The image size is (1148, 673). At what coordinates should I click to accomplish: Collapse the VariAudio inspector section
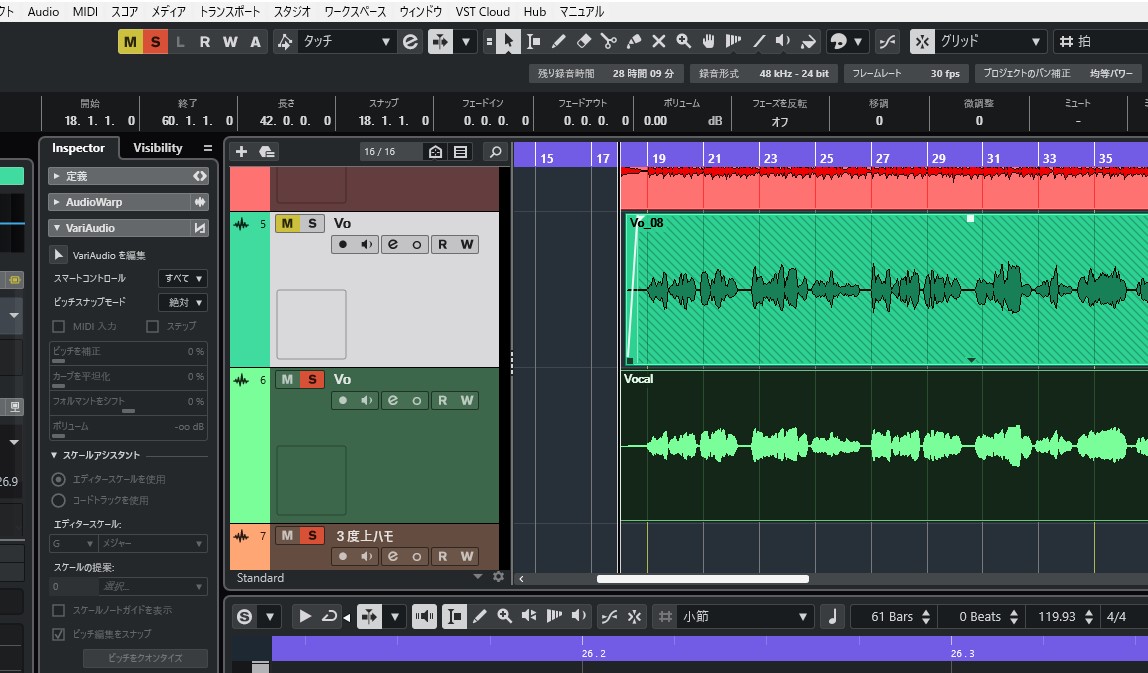click(x=128, y=228)
